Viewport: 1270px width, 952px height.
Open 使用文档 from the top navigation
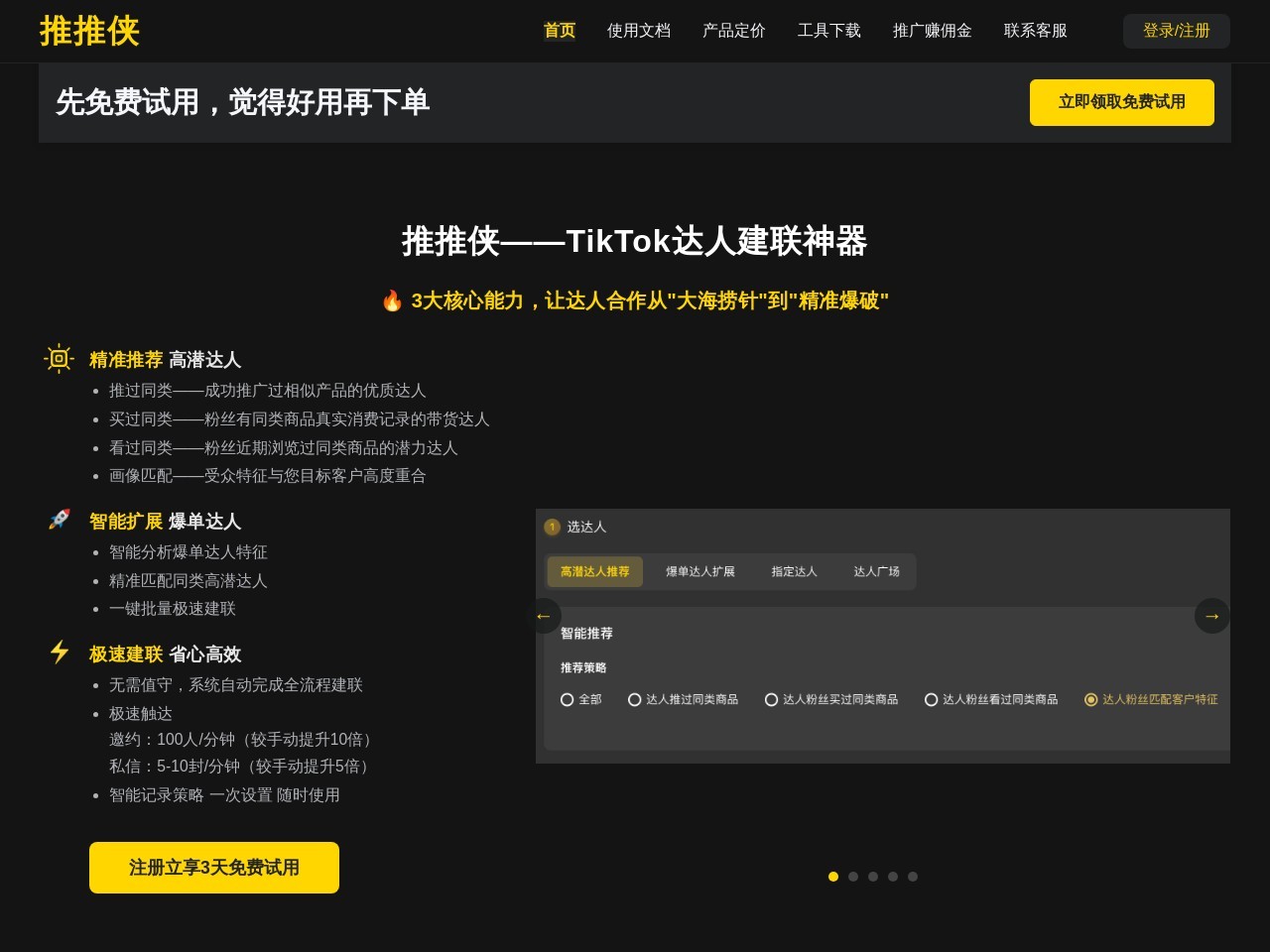pos(638,31)
